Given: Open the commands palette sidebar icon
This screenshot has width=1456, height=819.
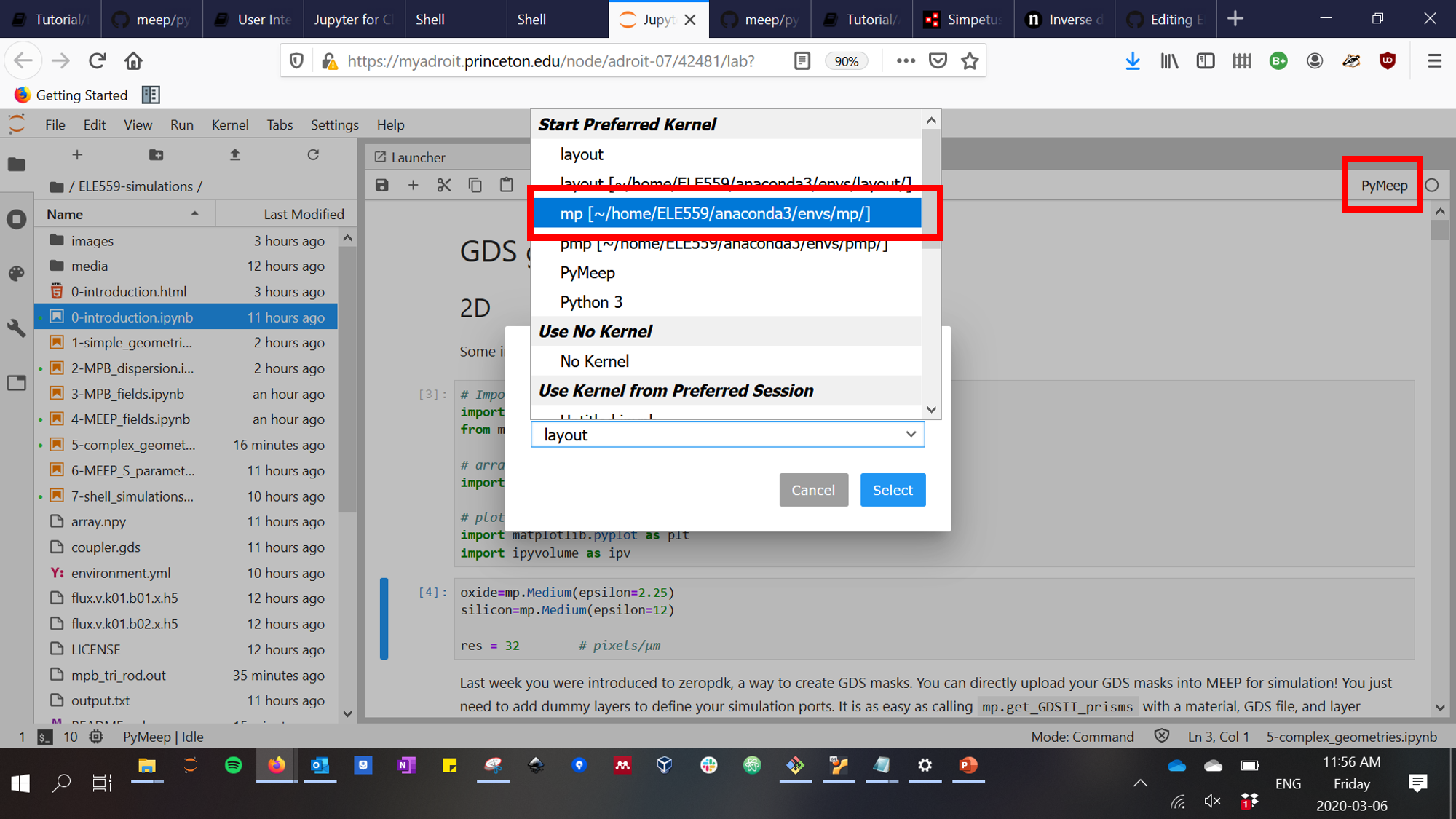Looking at the screenshot, I should tap(16, 274).
